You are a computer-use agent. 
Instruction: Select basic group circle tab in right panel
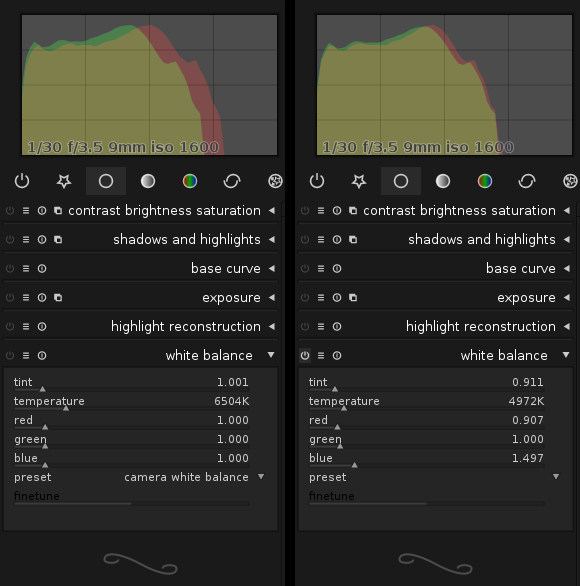tap(401, 181)
